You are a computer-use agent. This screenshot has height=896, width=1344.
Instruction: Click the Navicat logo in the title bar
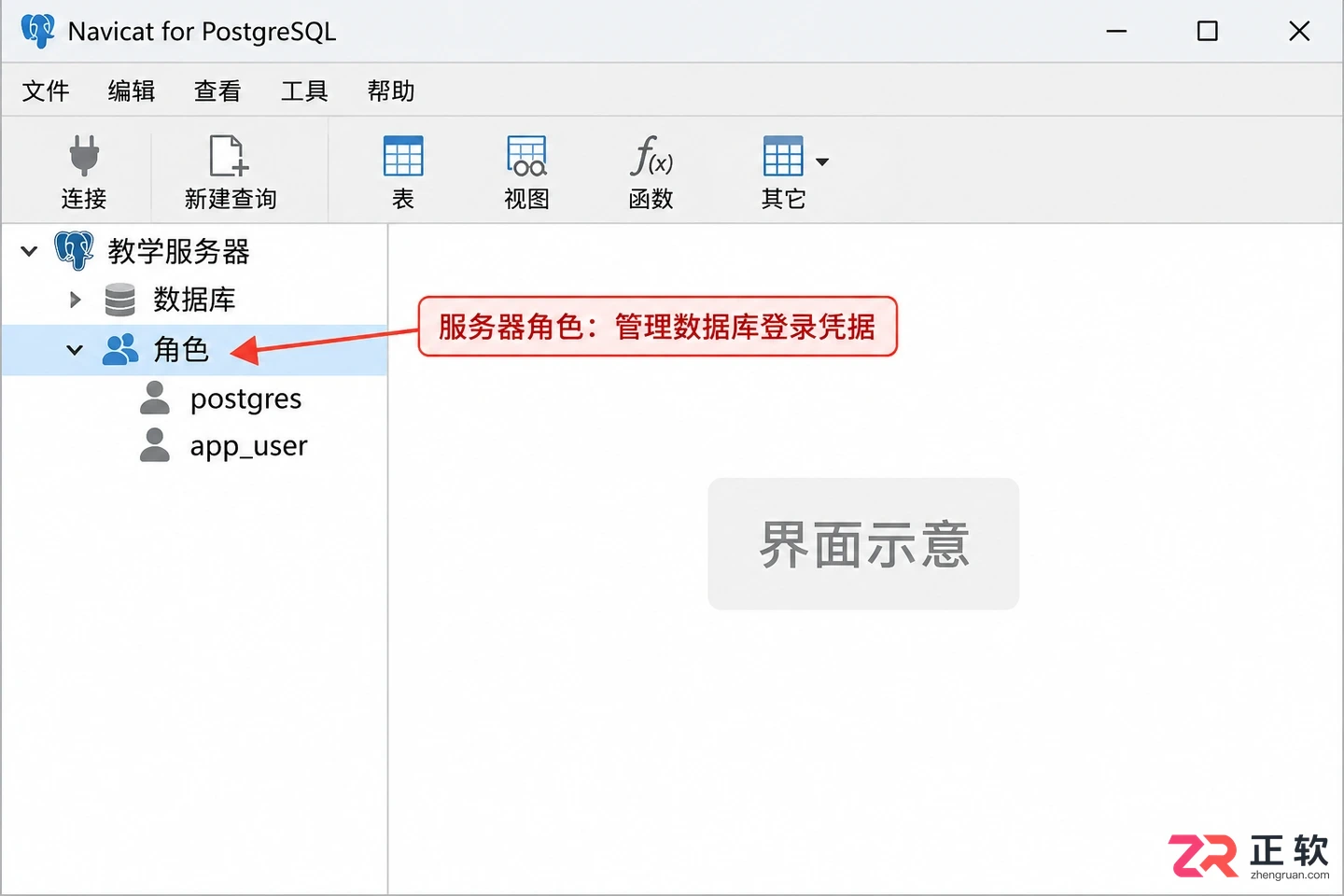click(x=37, y=31)
